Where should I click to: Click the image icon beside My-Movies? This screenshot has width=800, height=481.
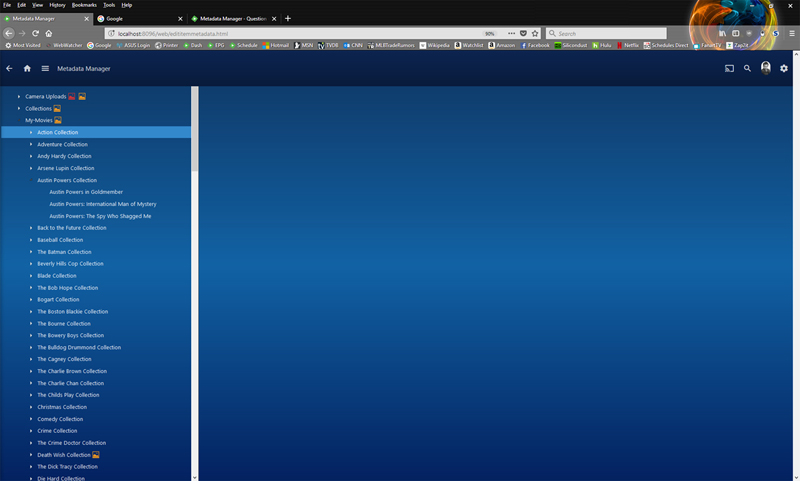point(58,120)
